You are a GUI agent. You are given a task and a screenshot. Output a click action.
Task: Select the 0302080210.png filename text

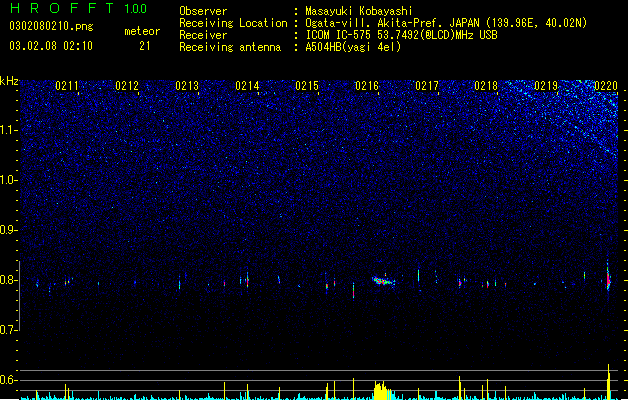coord(51,26)
